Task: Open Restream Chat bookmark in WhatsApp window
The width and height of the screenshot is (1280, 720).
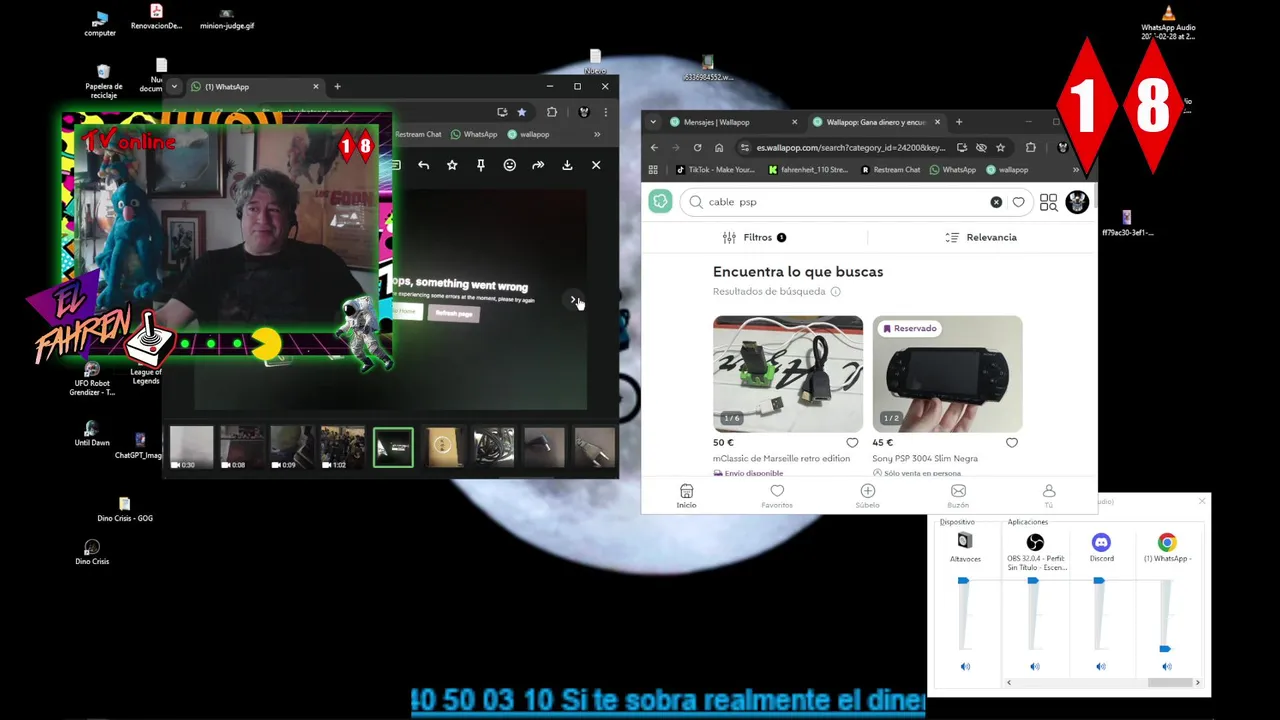Action: tap(418, 134)
